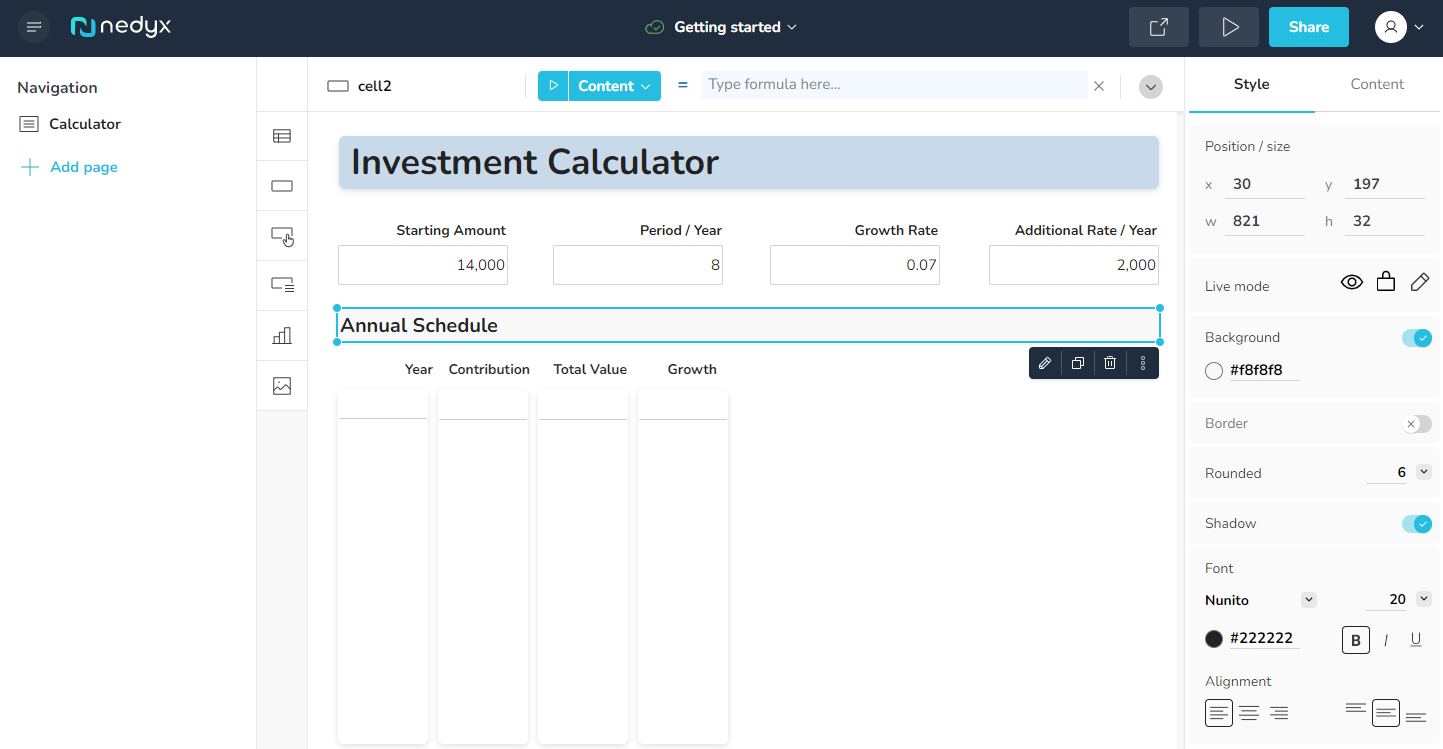Click the font color swatch #222222
The height and width of the screenshot is (749, 1443).
pyautogui.click(x=1214, y=639)
